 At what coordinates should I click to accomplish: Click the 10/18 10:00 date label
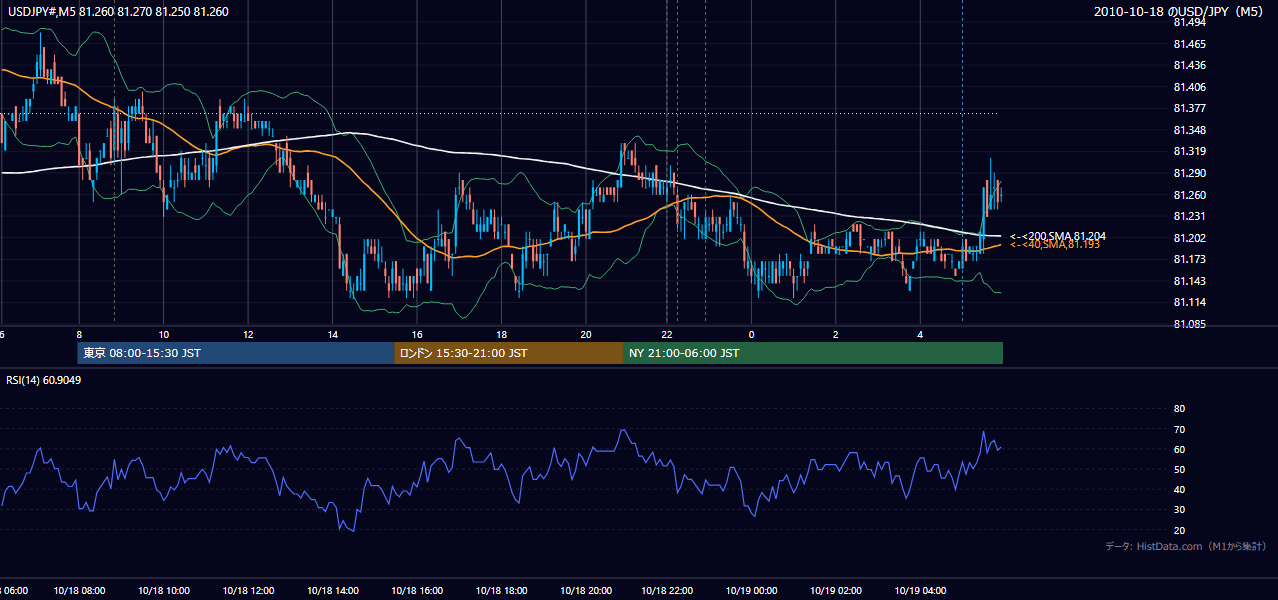pyautogui.click(x=164, y=591)
